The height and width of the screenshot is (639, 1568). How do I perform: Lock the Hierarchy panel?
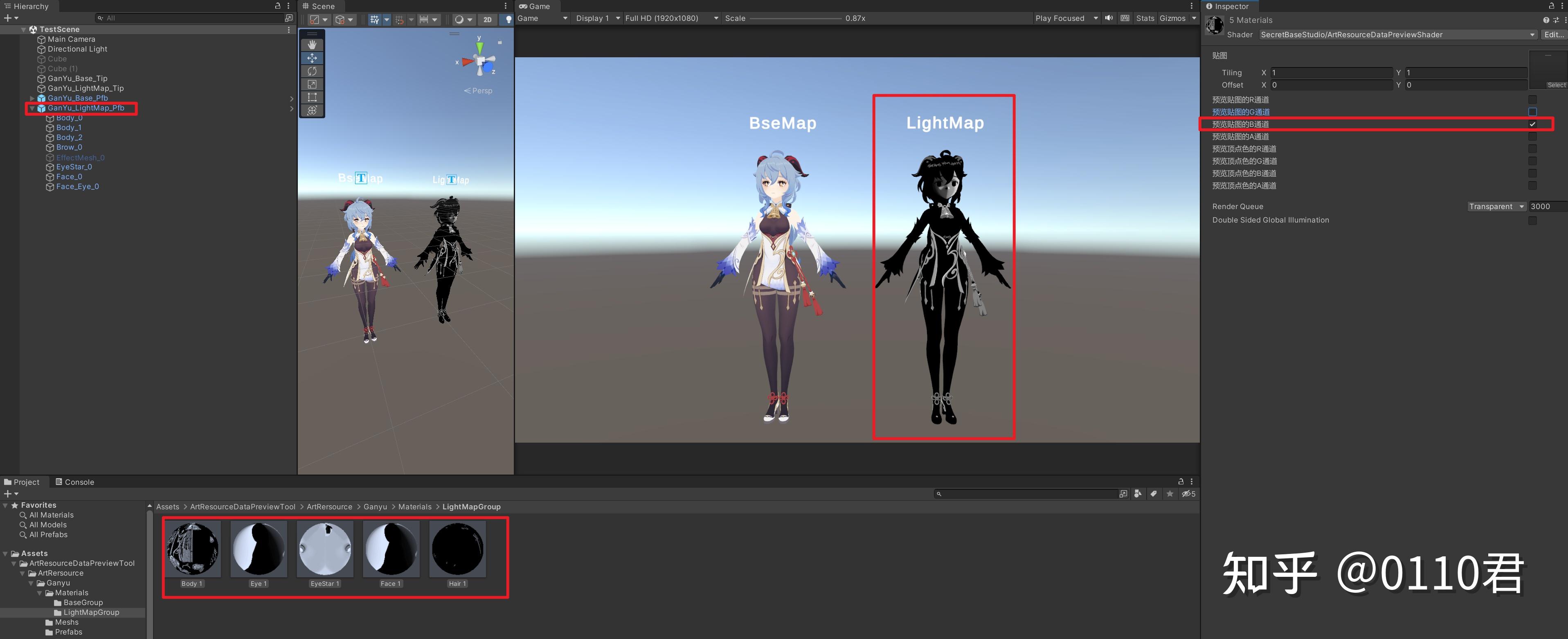pos(278,5)
